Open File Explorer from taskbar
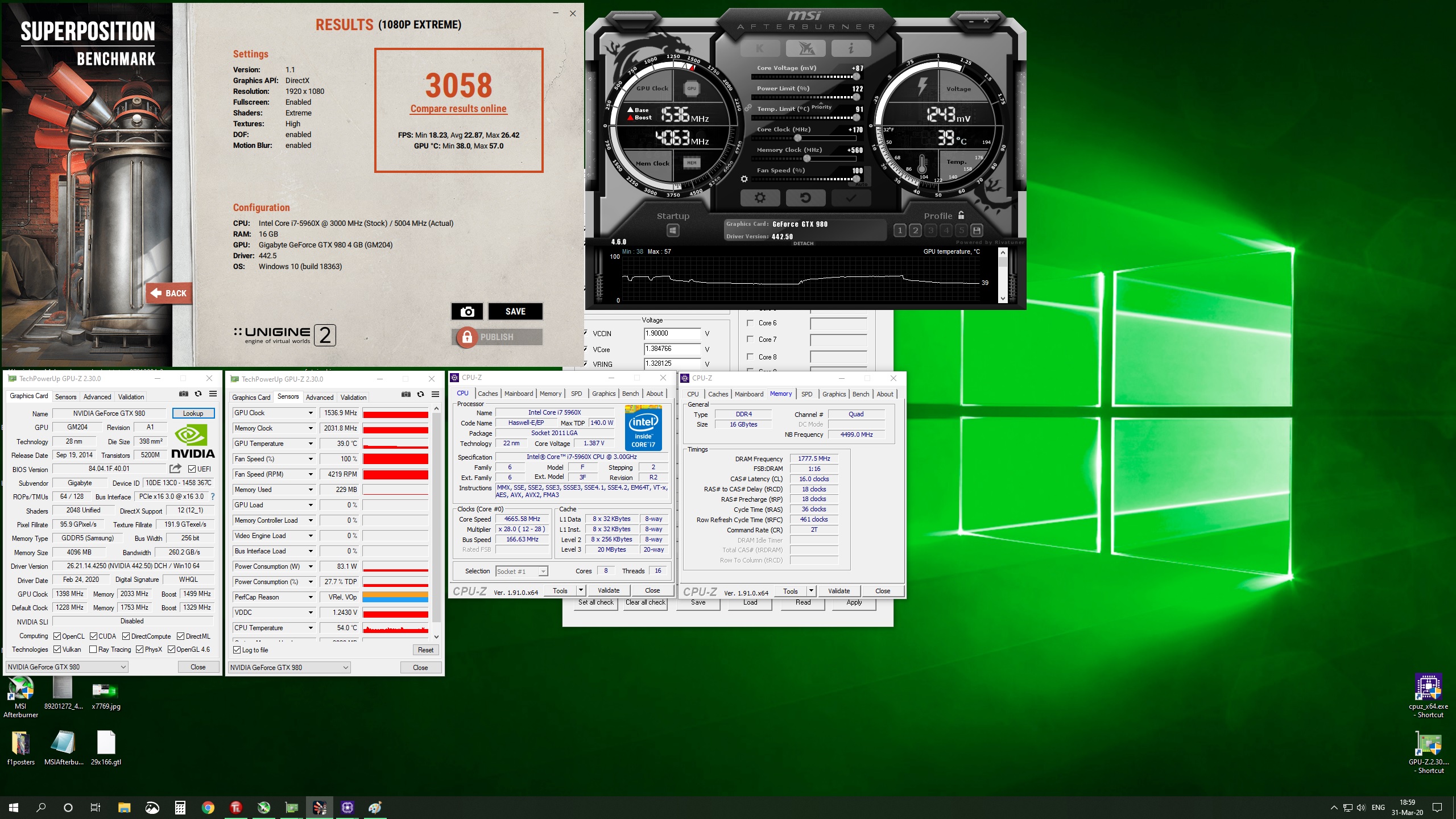The width and height of the screenshot is (1456, 819). (x=124, y=807)
